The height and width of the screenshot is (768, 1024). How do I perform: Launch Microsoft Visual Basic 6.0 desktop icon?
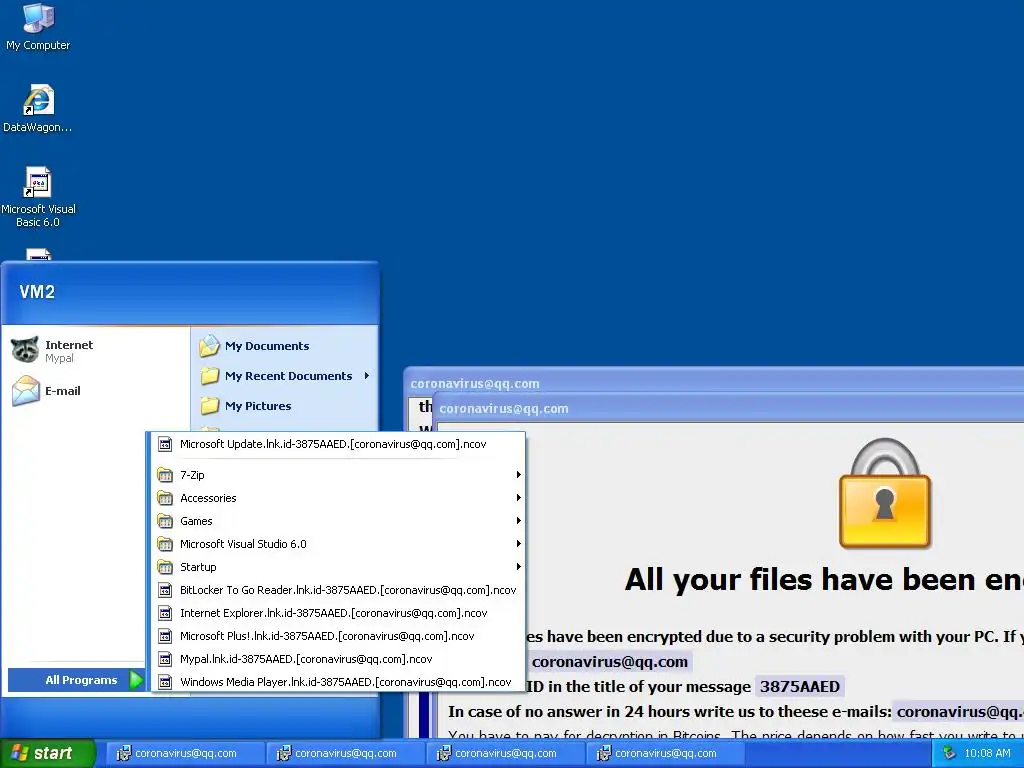tap(38, 182)
